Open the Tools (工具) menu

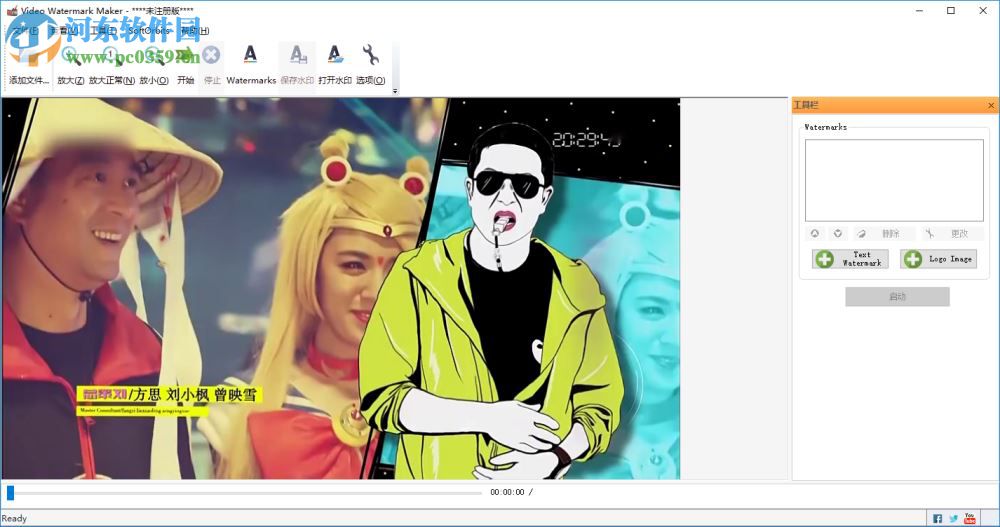pyautogui.click(x=103, y=30)
